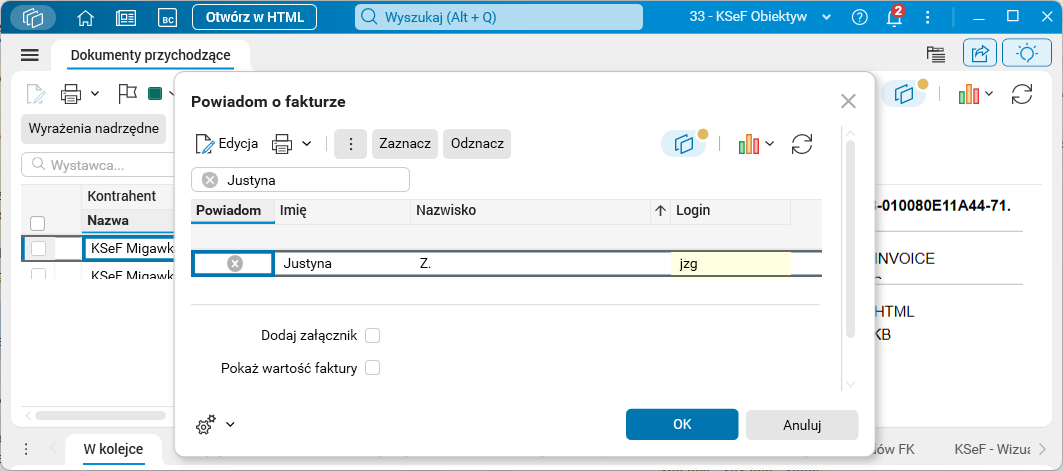The image size is (1063, 471).
Task: Expand background window's chart dropdown arrow
Action: tap(989, 94)
